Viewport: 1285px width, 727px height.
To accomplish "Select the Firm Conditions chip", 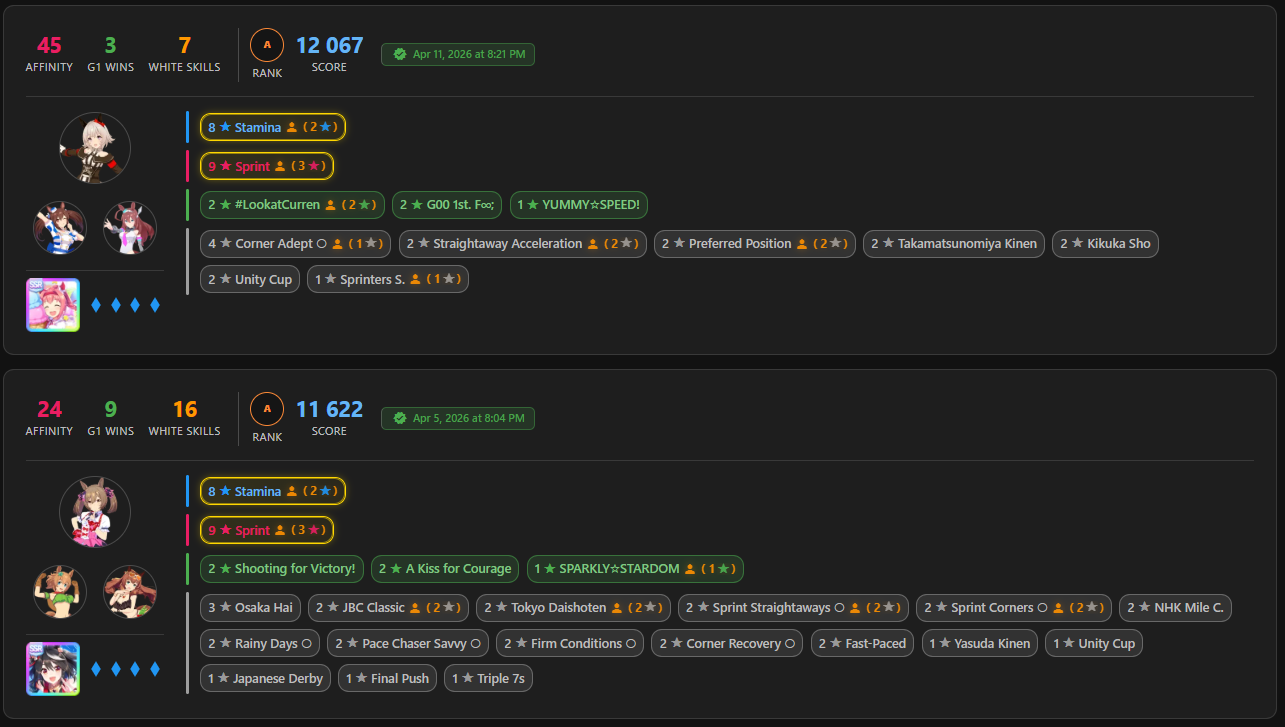I will pos(570,643).
